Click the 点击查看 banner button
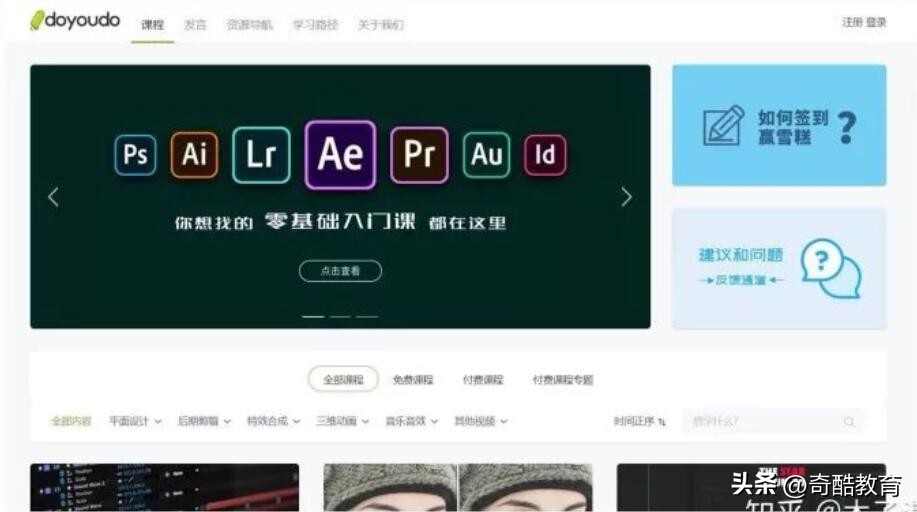This screenshot has height=512, width=917. [x=340, y=271]
